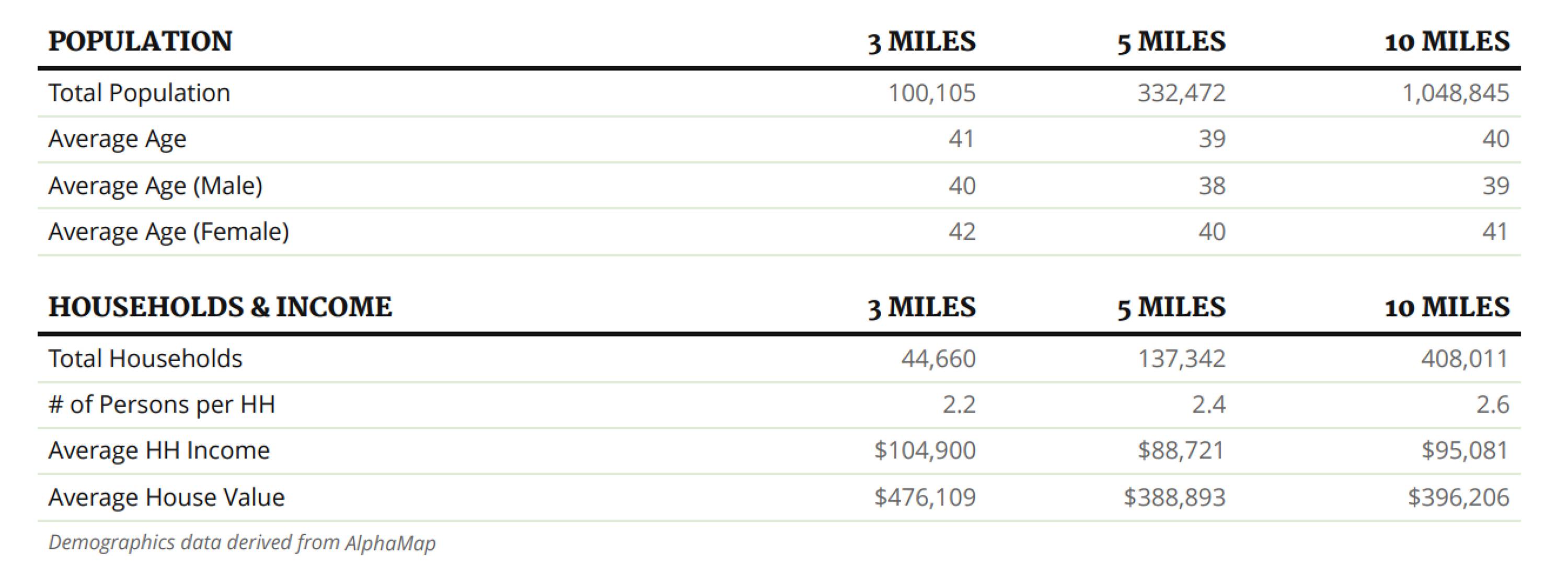This screenshot has width=1568, height=588.
Task: Click the POPULATION table heading
Action: point(140,41)
